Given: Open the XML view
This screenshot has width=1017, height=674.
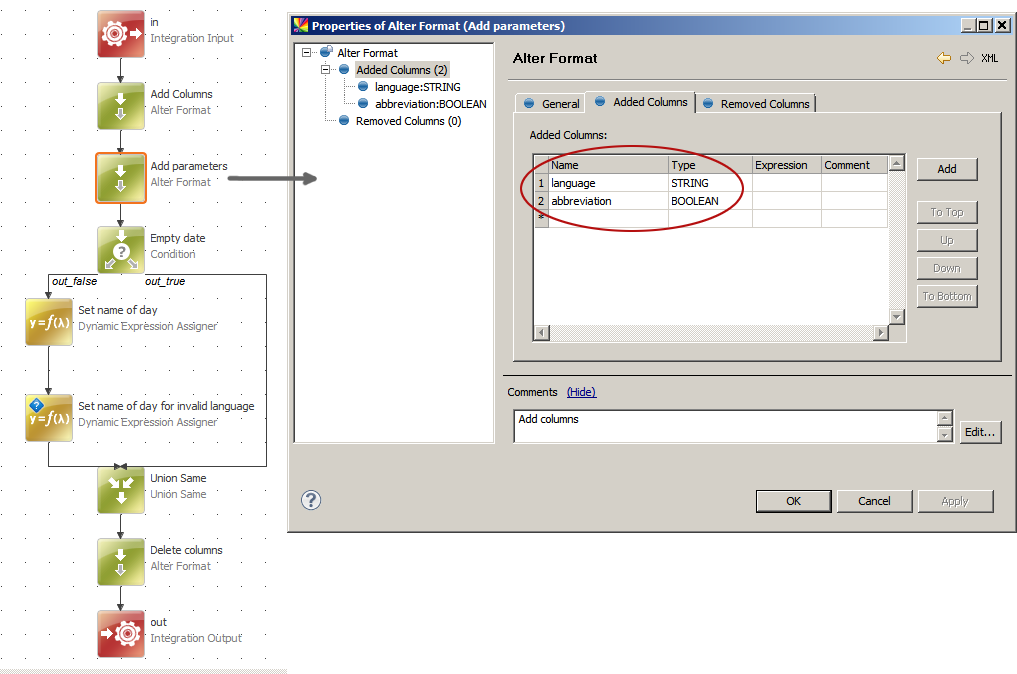Looking at the screenshot, I should pyautogui.click(x=988, y=58).
